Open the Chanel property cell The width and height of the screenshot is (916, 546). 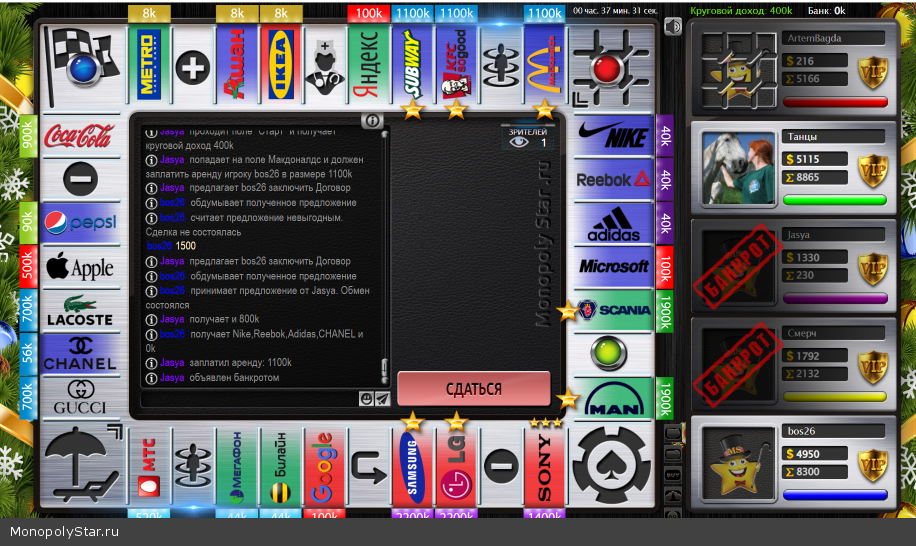(x=81, y=354)
